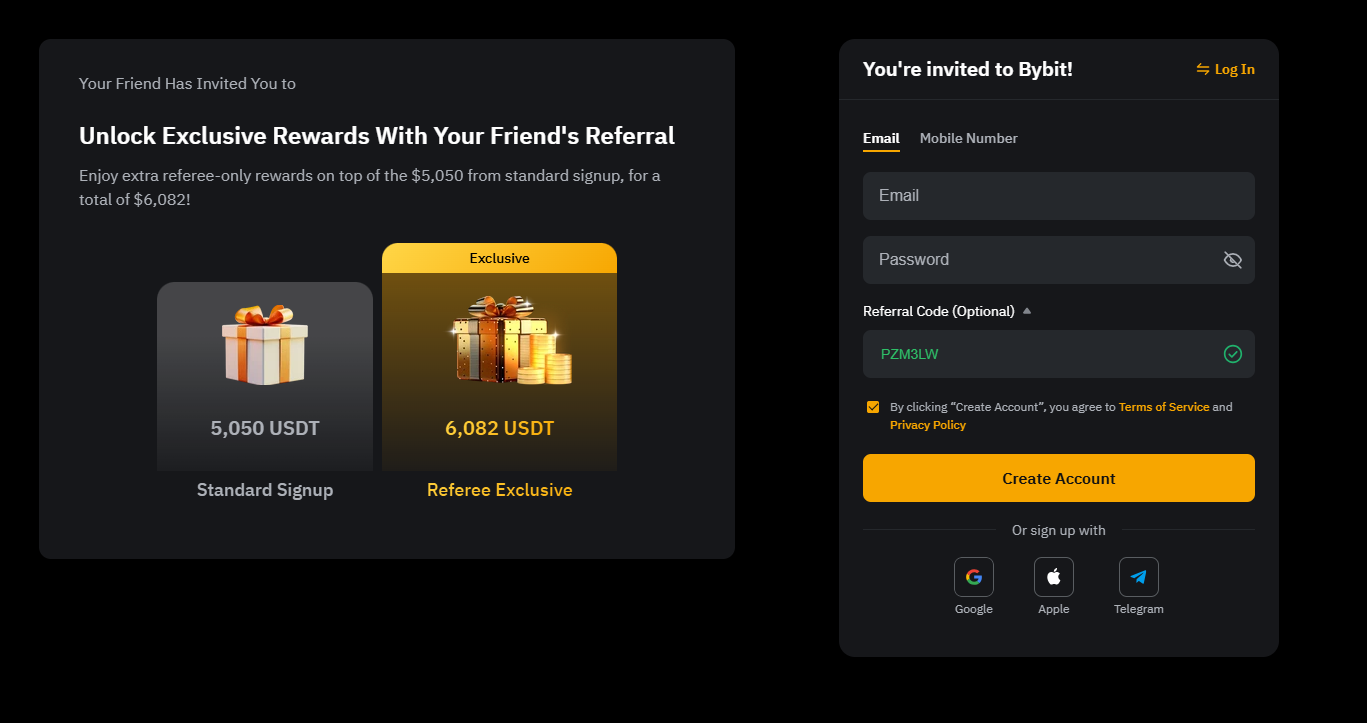1367x723 pixels.
Task: Select the Email tab
Action: 881,138
